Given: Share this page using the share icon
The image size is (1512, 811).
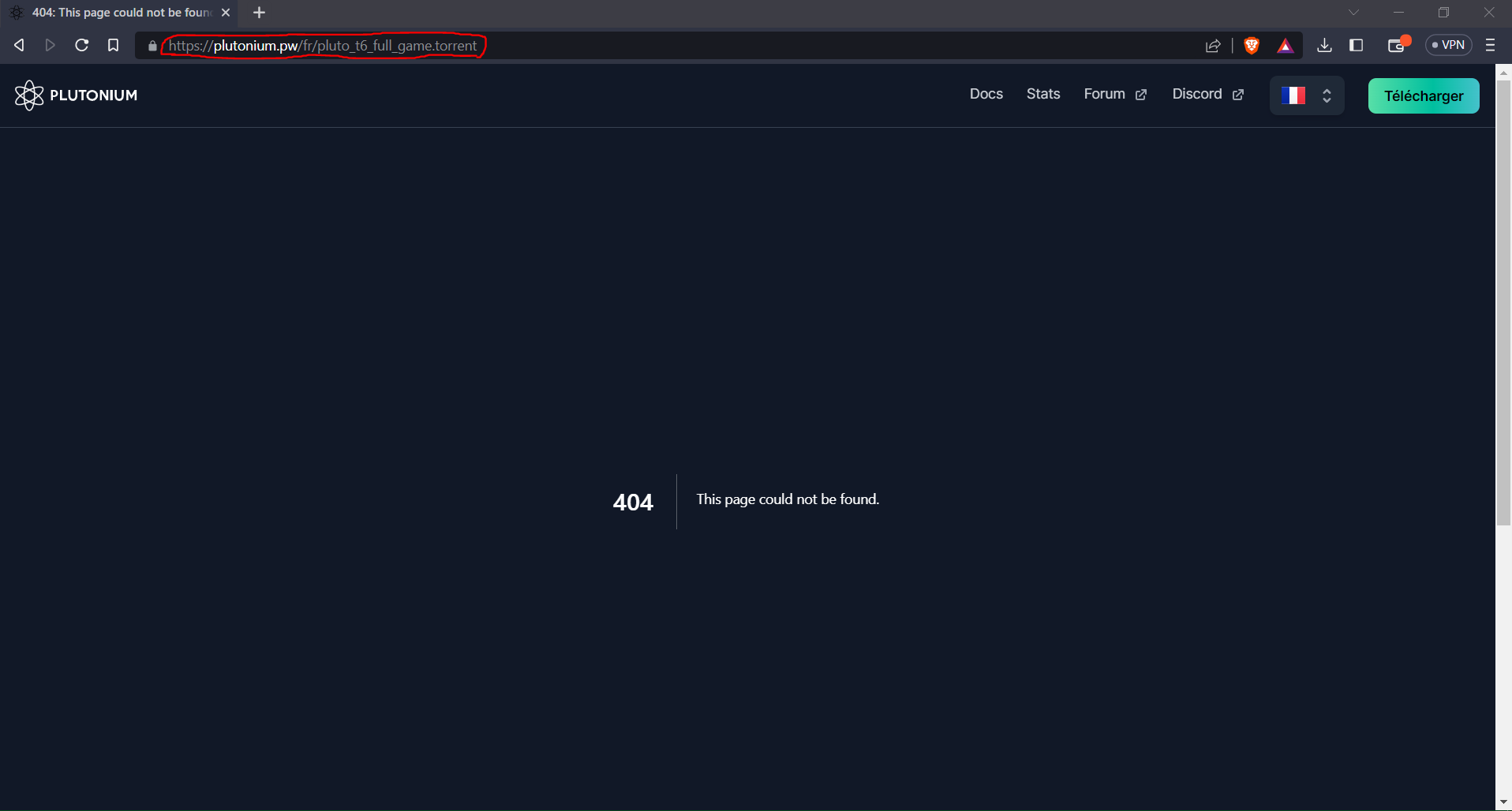Looking at the screenshot, I should tap(1213, 46).
